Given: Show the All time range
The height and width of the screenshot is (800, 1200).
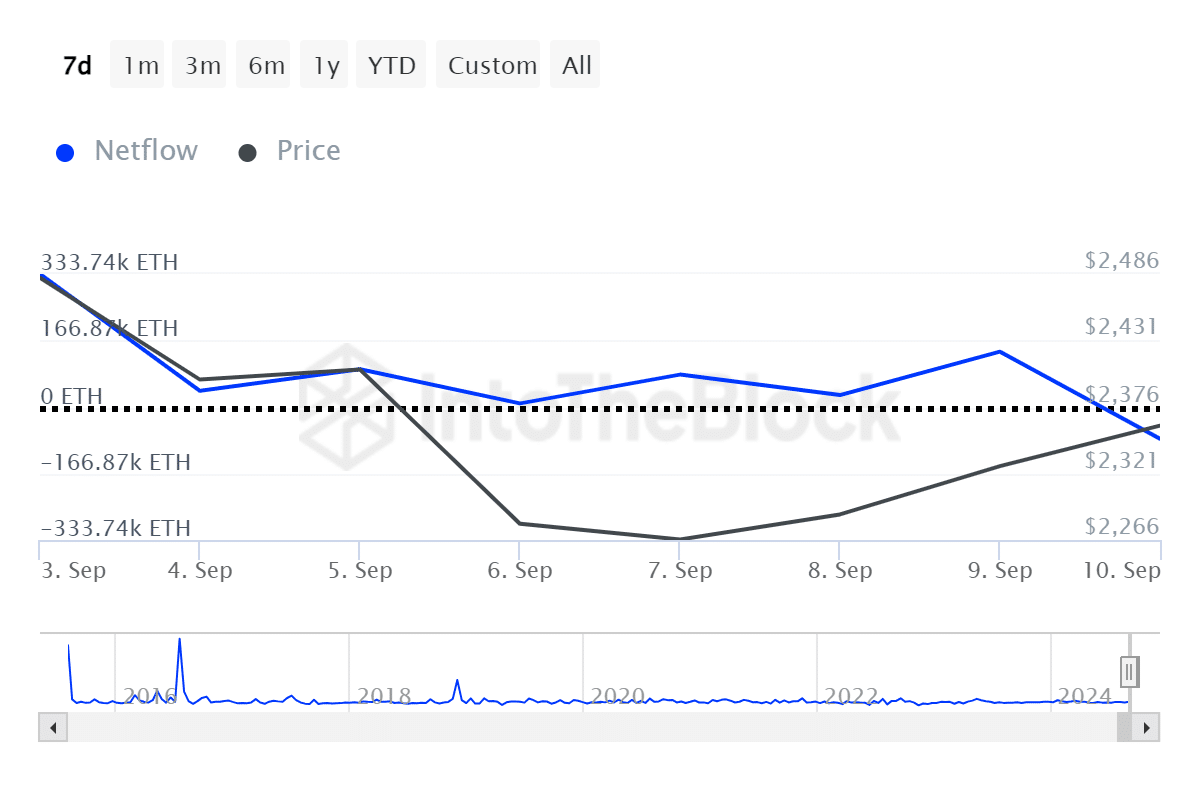Looking at the screenshot, I should point(577,65).
